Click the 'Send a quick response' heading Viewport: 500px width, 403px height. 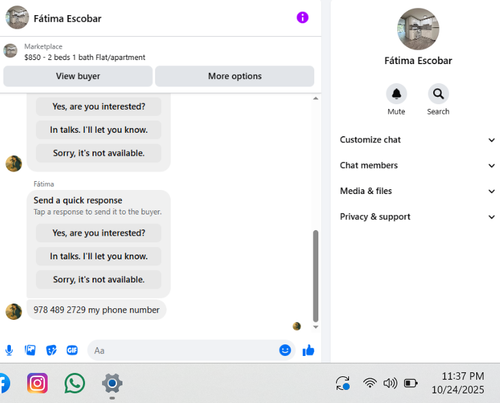click(x=78, y=200)
